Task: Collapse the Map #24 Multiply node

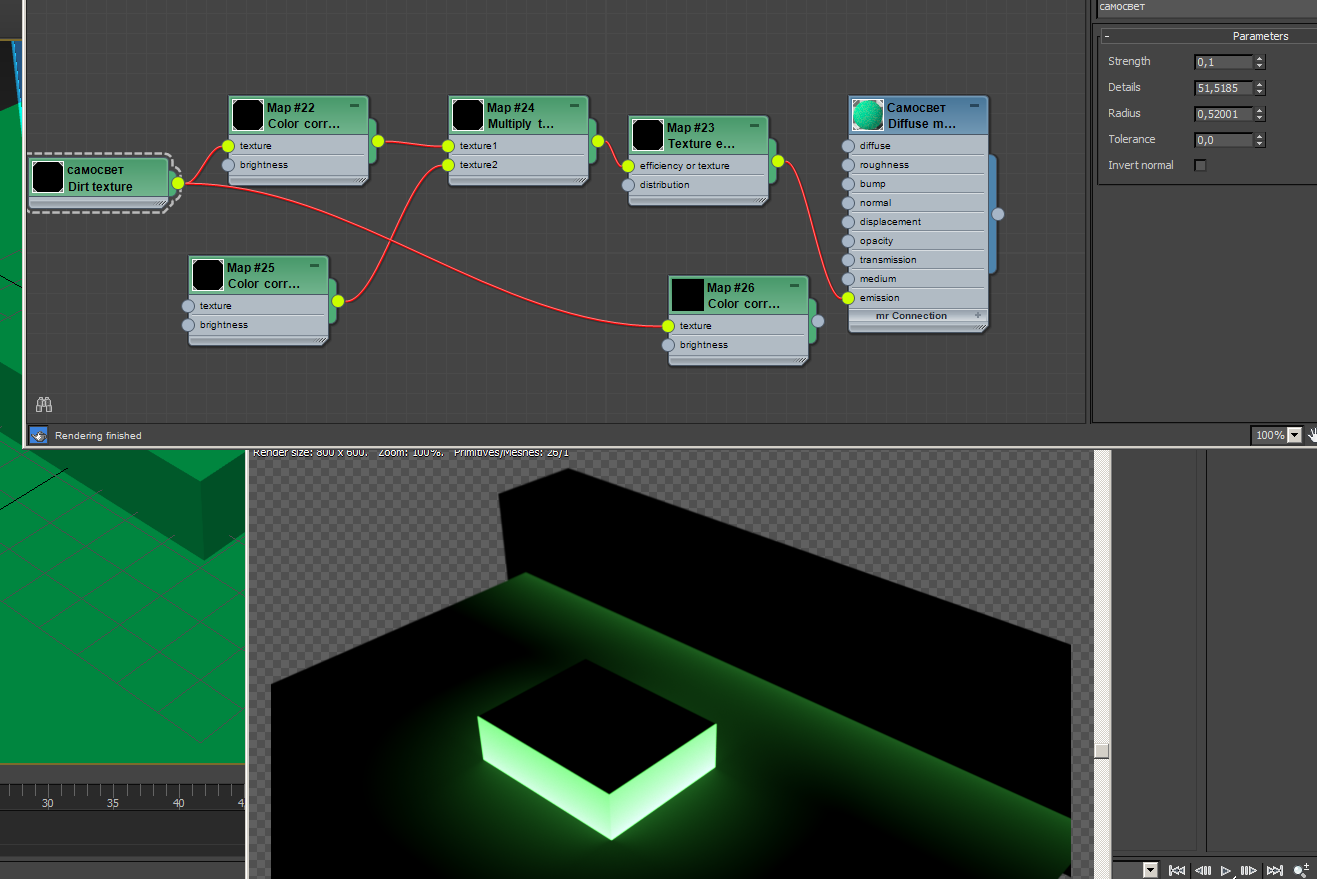Action: (574, 106)
